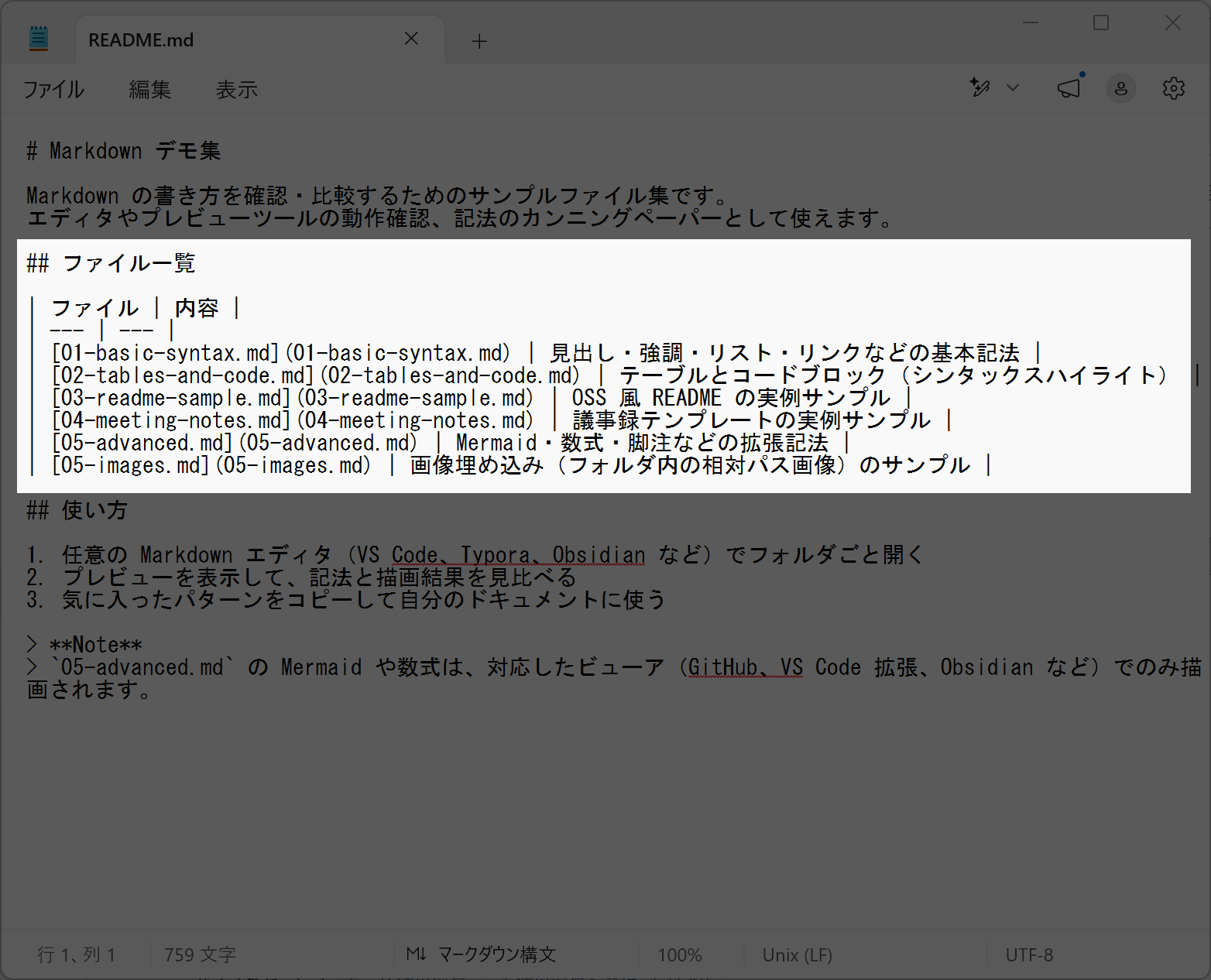This screenshot has width=1211, height=980.
Task: Click the Unix (LF) line ending indicator
Action: coord(797,954)
